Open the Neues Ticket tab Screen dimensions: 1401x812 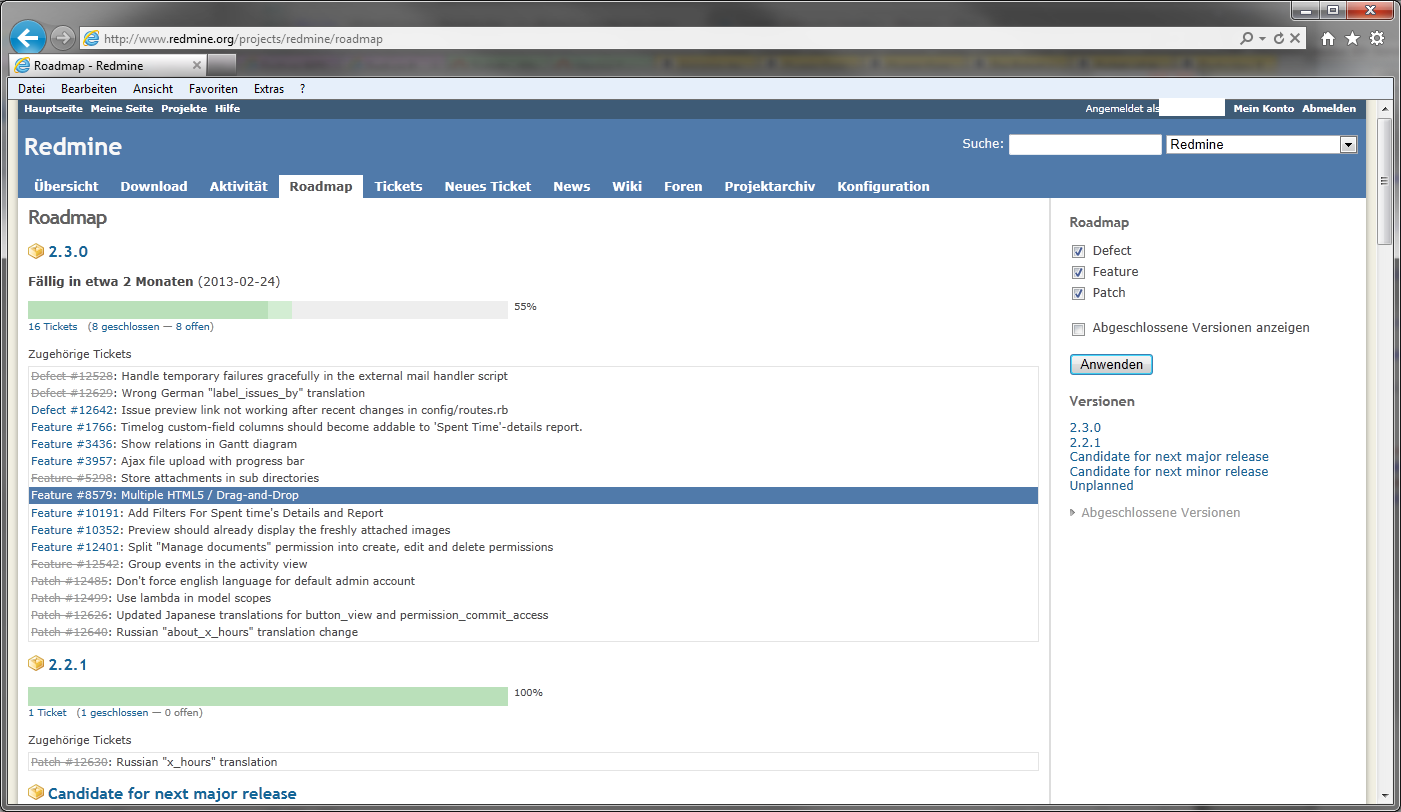pyautogui.click(x=488, y=186)
